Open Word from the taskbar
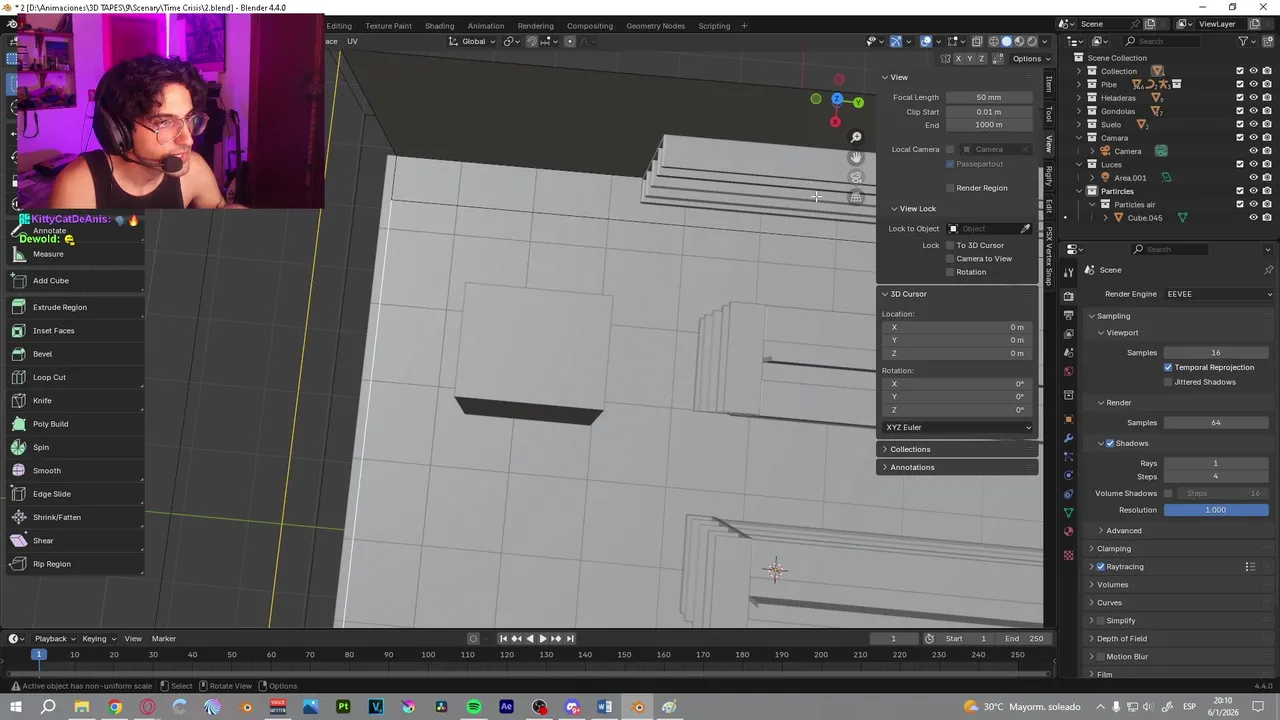 pos(605,707)
